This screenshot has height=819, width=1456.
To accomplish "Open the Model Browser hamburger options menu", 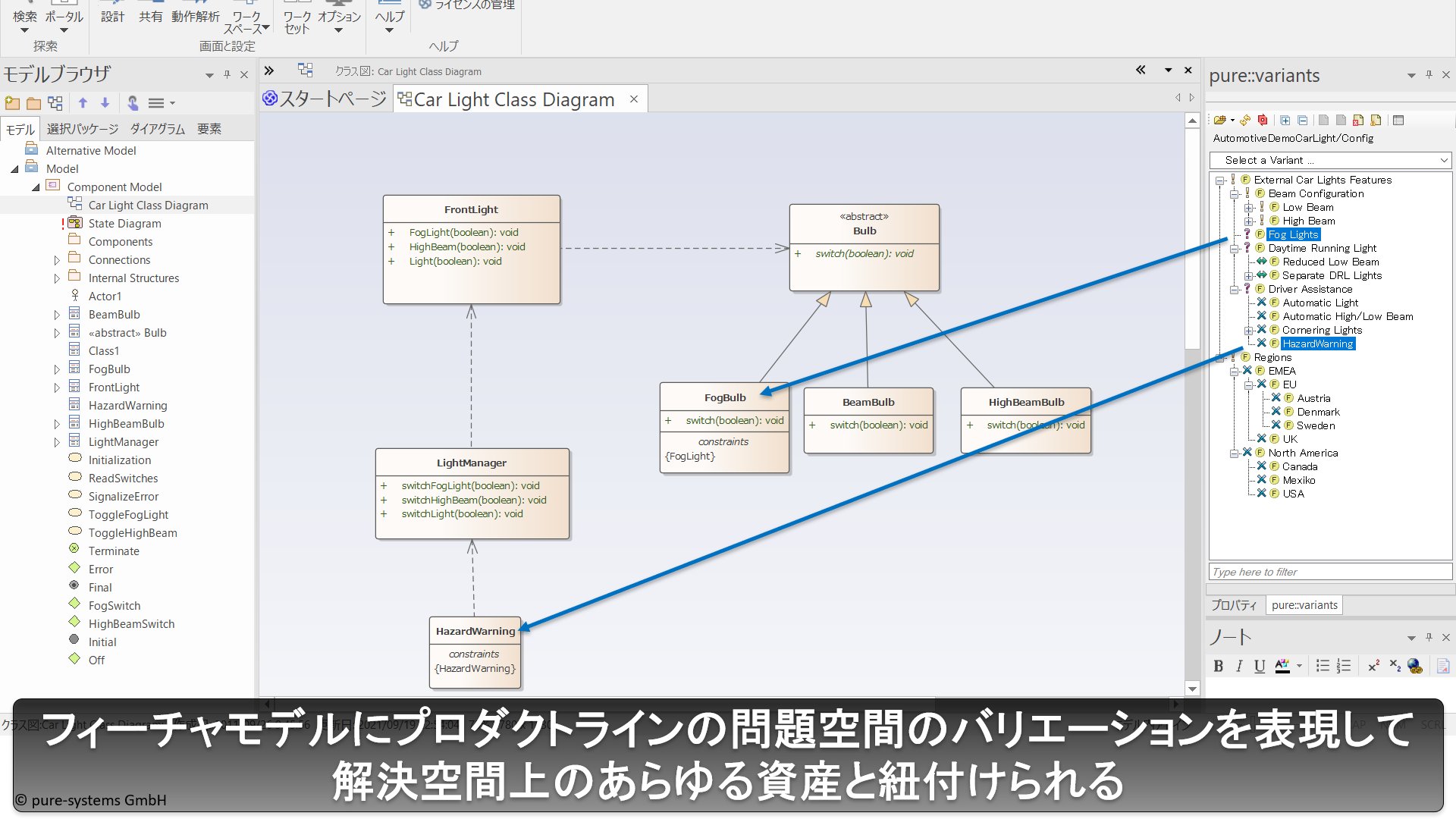I will coord(161,103).
